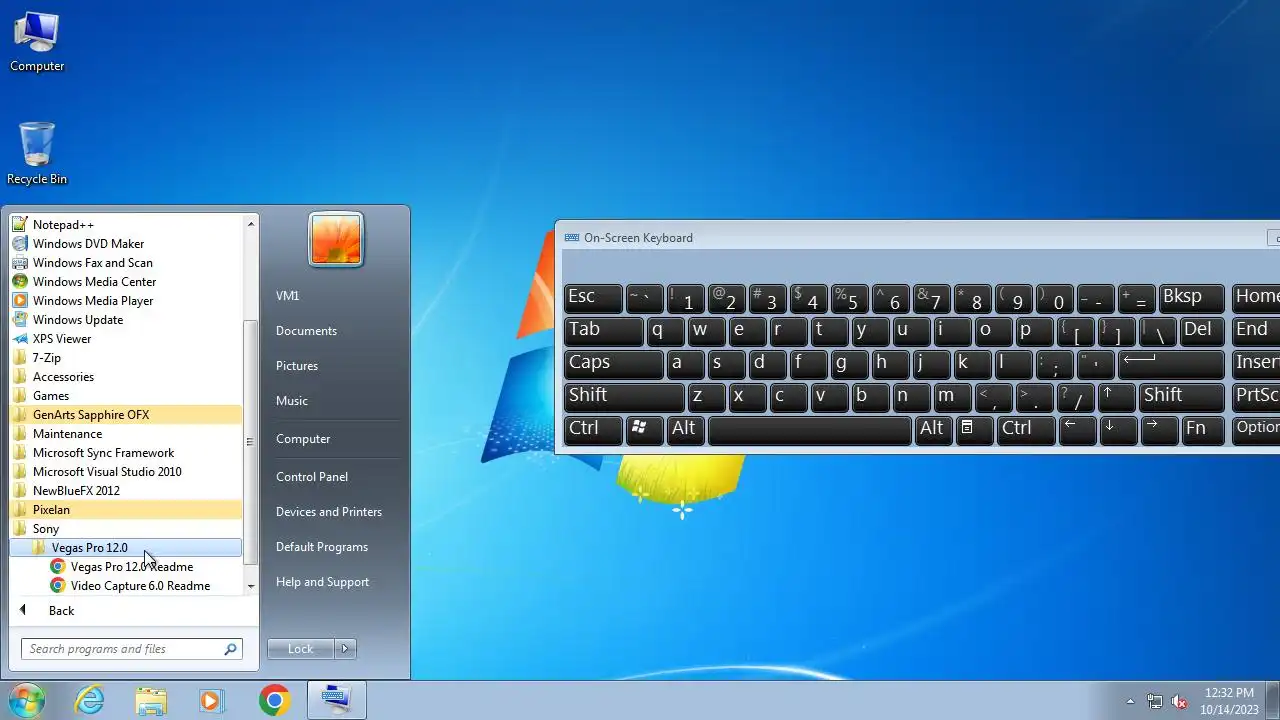Click programs list scroll down arrow

click(250, 586)
